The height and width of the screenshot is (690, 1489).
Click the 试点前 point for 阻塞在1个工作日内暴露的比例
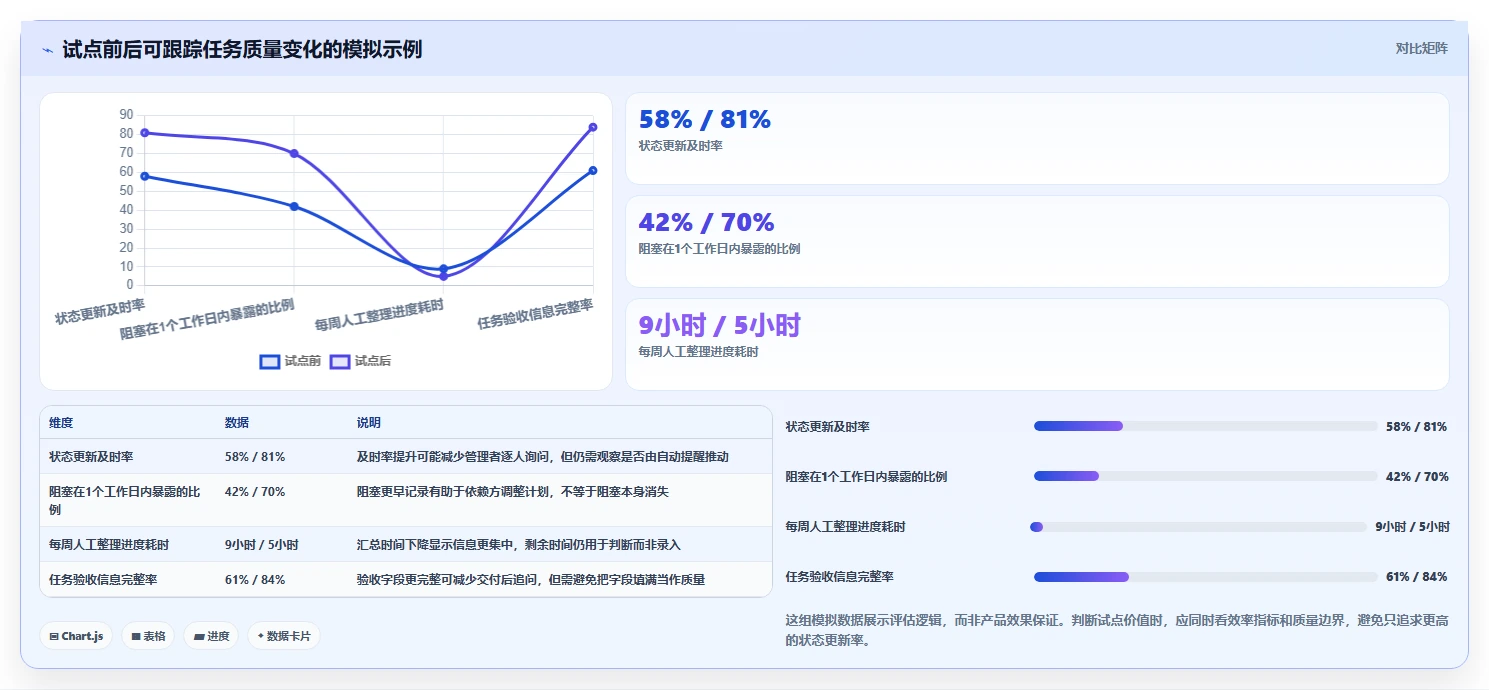(294, 206)
